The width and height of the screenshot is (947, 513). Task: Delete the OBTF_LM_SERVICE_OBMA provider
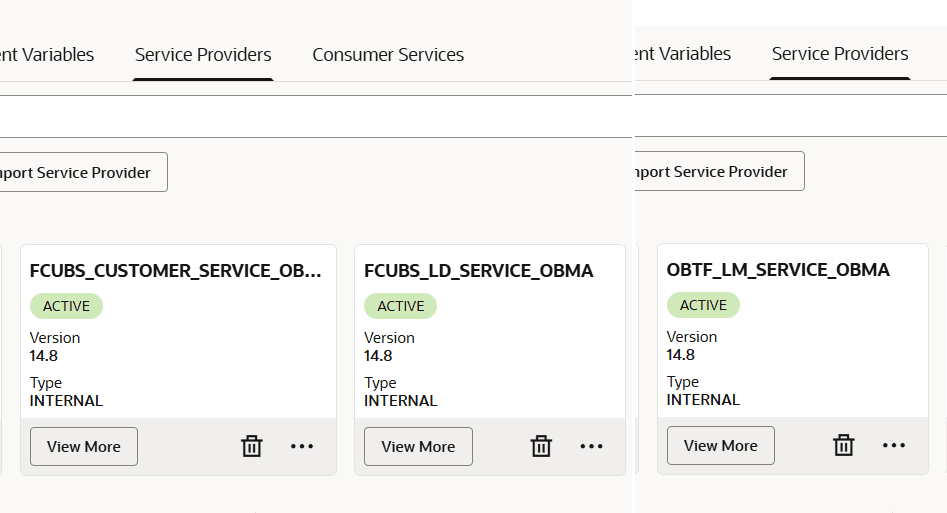(844, 445)
